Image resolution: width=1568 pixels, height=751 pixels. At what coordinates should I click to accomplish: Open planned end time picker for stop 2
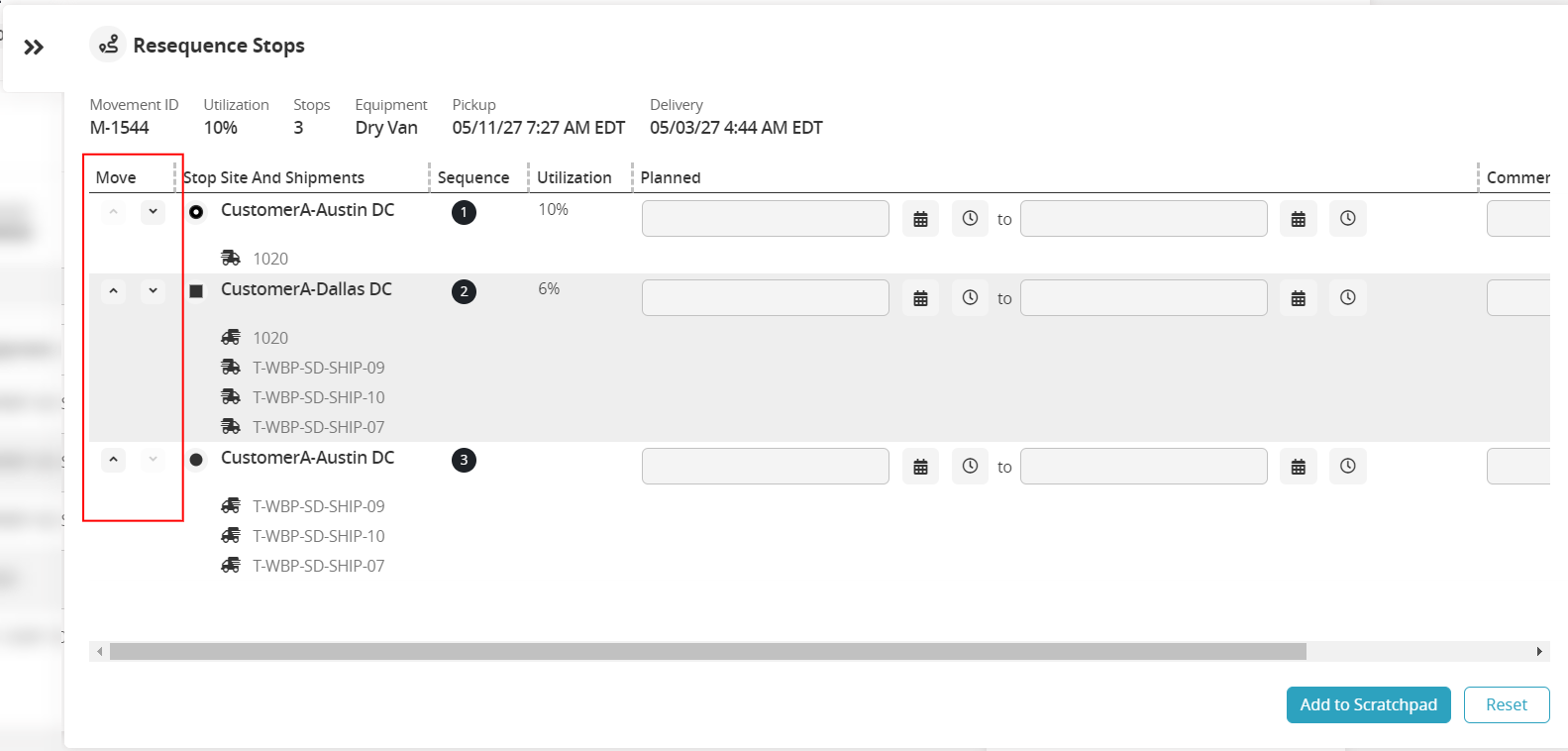coord(1347,298)
